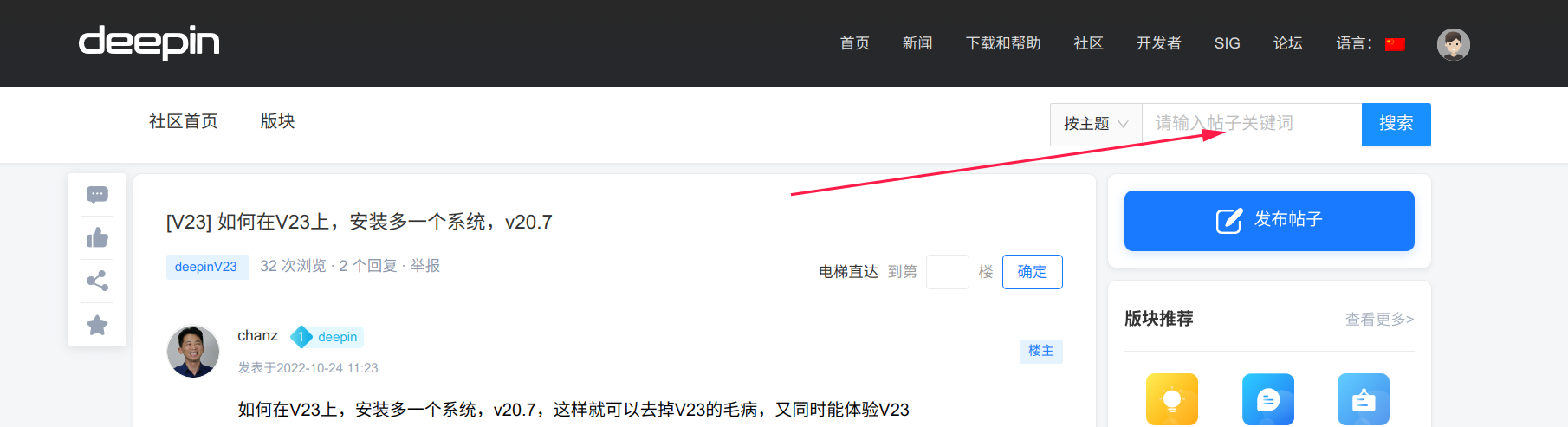Click the post title about V23

(359, 223)
